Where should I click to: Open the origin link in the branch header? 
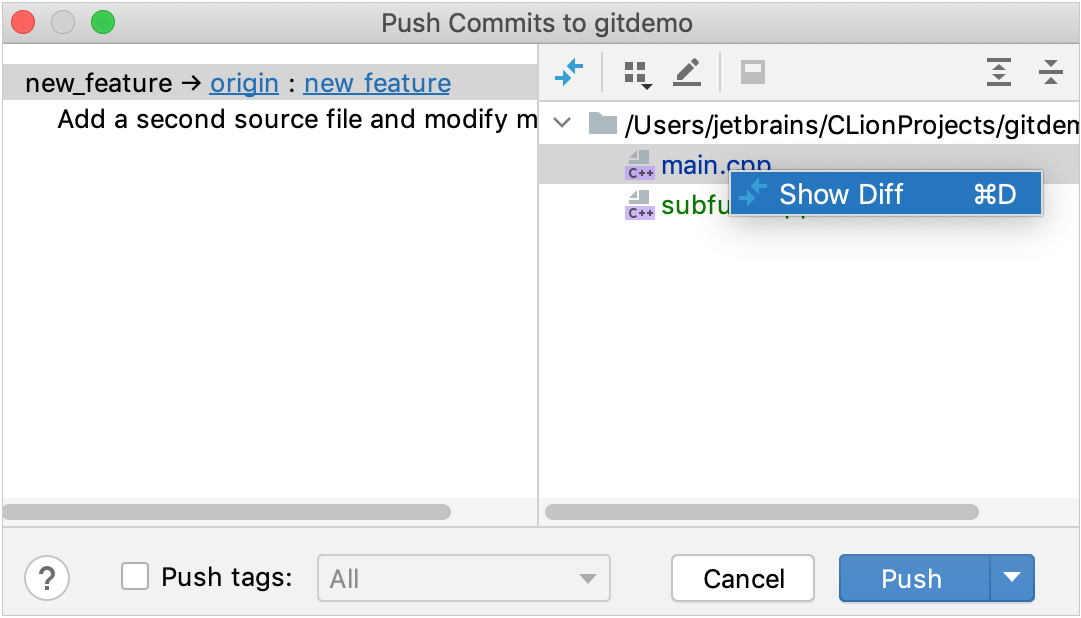click(x=244, y=84)
